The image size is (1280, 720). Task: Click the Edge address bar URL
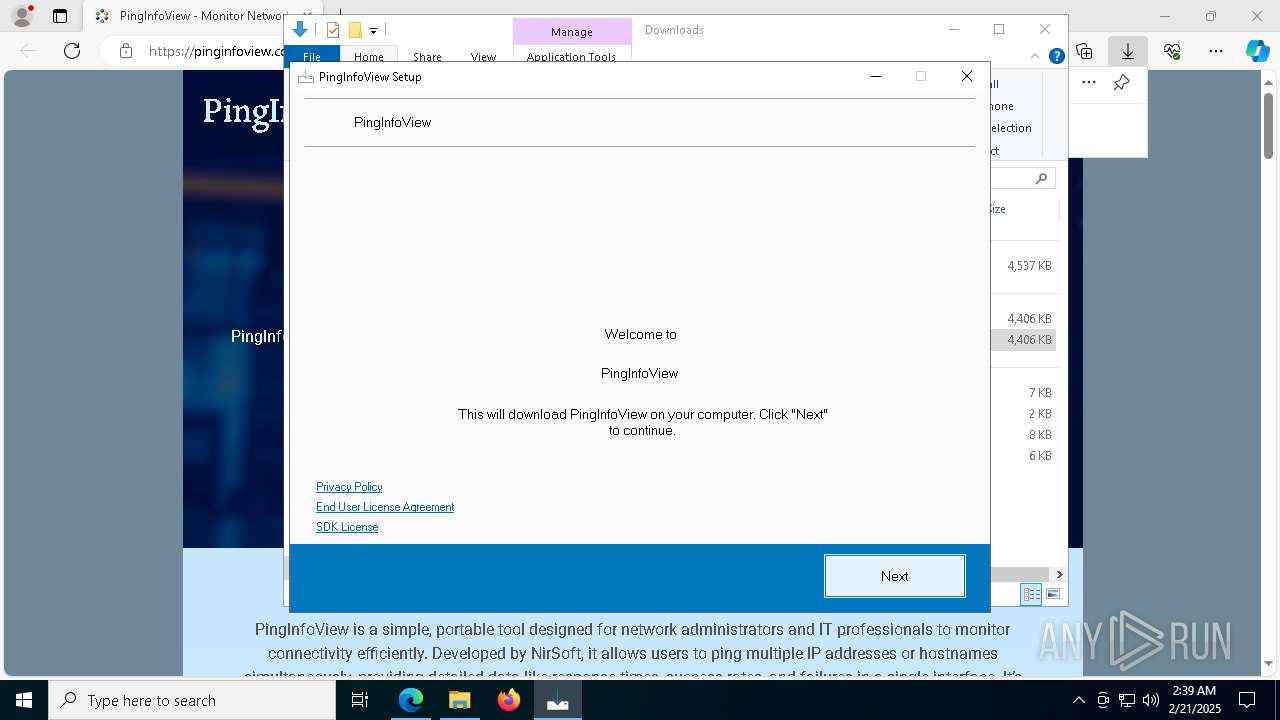216,51
